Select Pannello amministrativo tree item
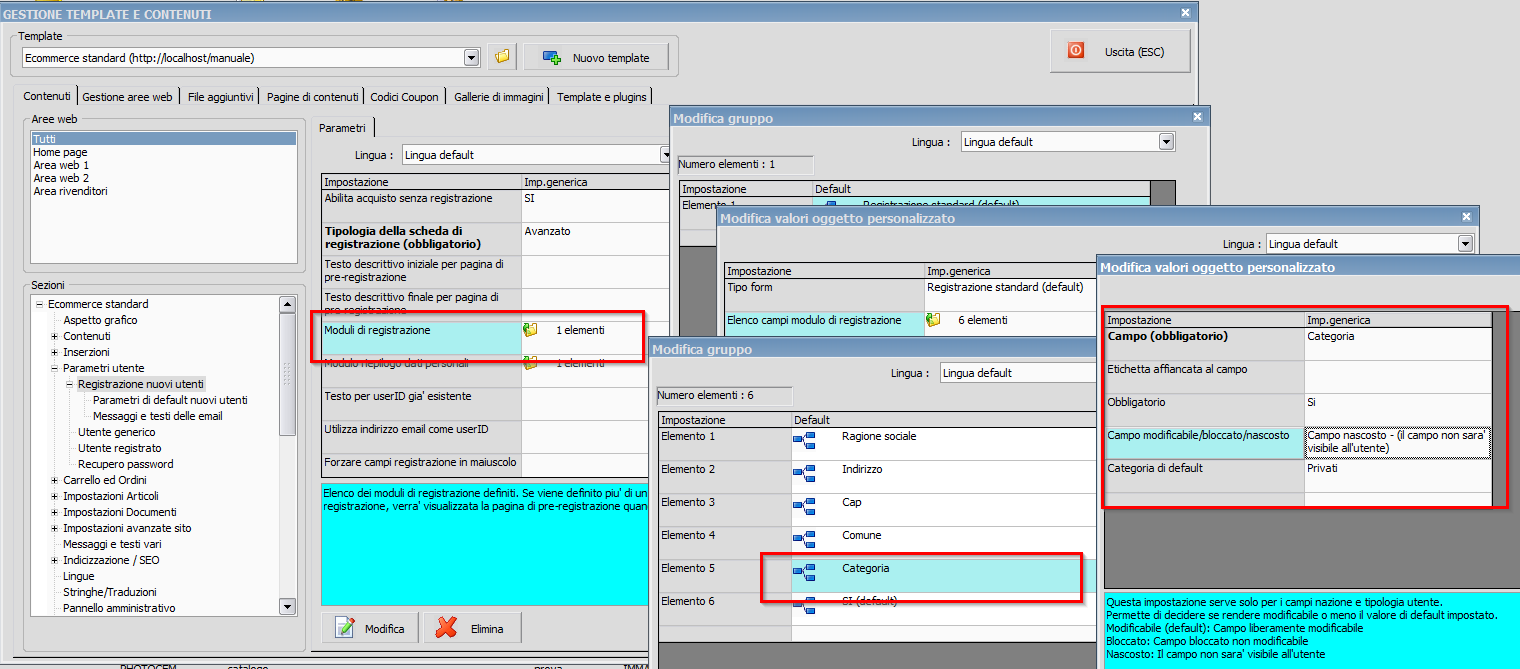 (119, 608)
